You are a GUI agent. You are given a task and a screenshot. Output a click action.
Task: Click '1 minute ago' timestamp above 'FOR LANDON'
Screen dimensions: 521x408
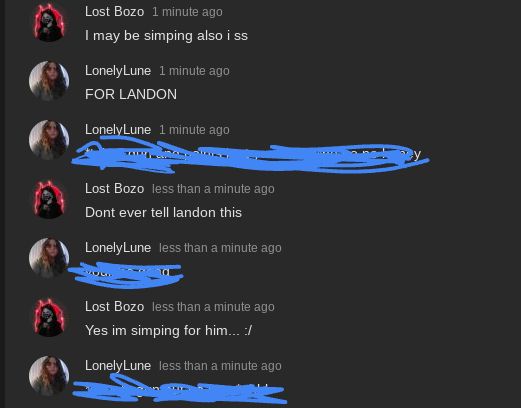coord(194,71)
